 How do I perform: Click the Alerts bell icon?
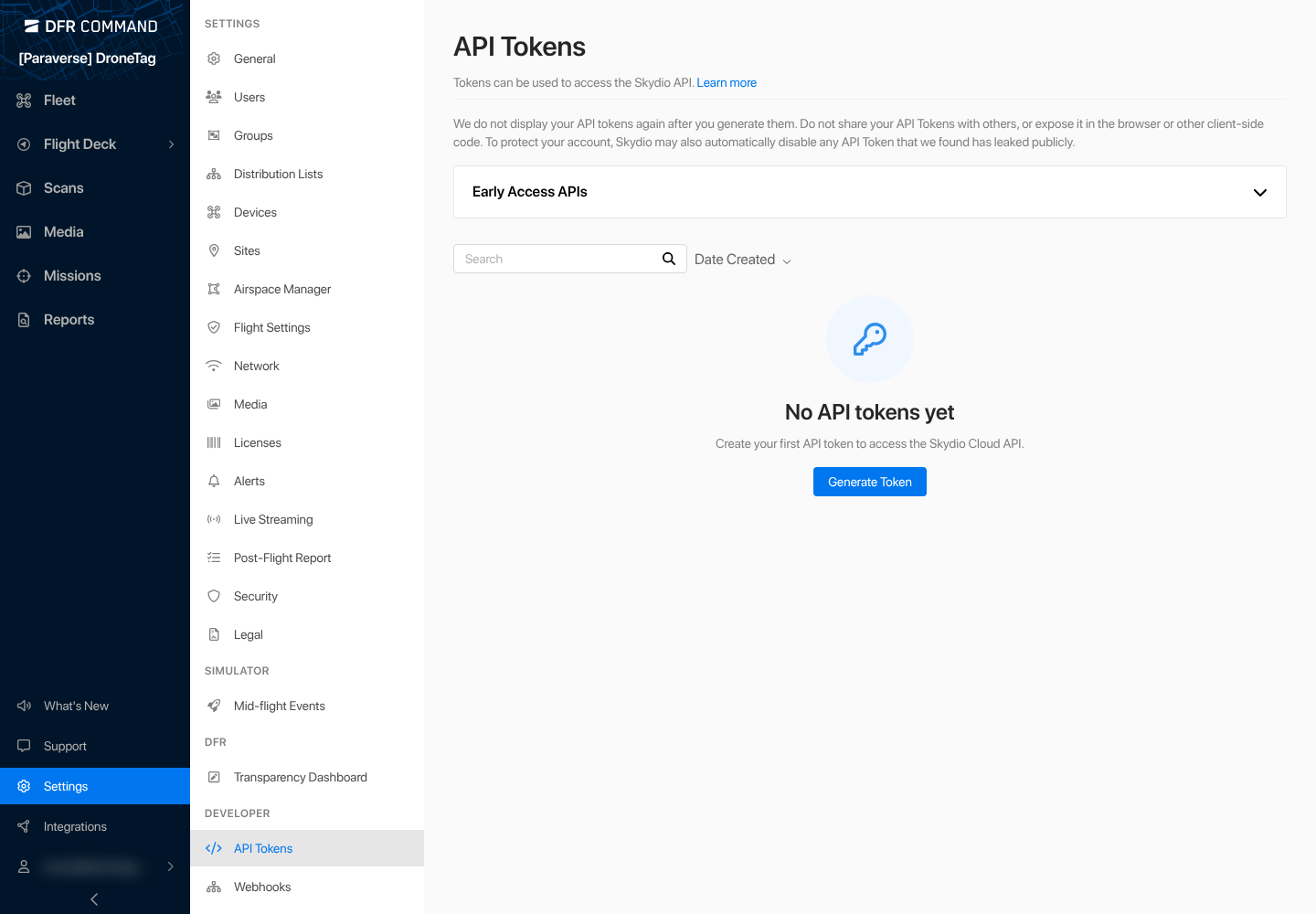[214, 481]
